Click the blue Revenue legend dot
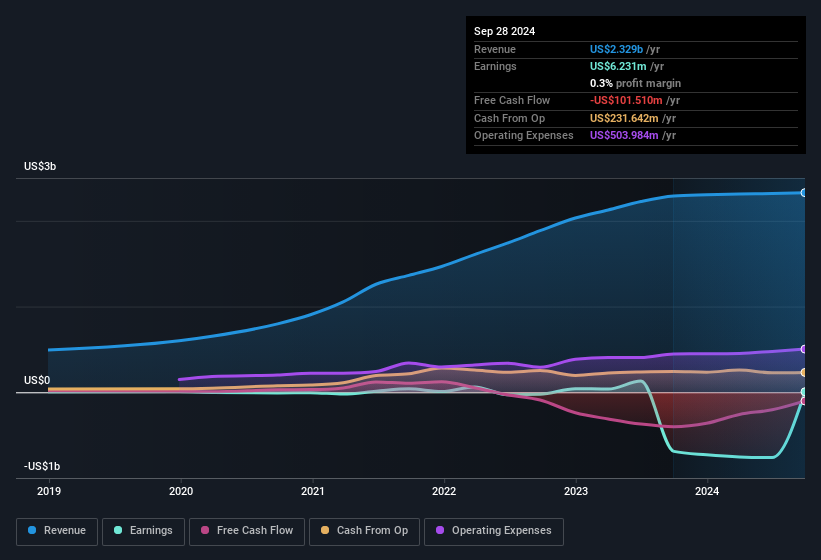 pyautogui.click(x=33, y=530)
